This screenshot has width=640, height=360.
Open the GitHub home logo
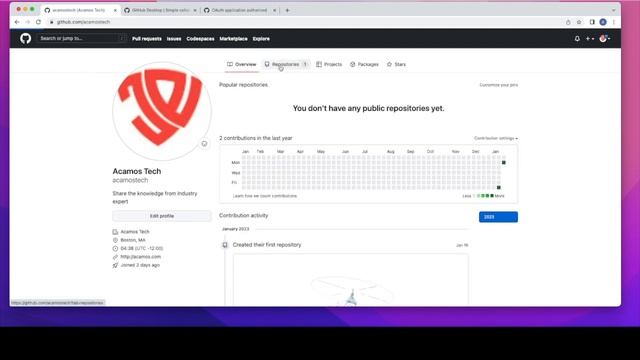25,38
